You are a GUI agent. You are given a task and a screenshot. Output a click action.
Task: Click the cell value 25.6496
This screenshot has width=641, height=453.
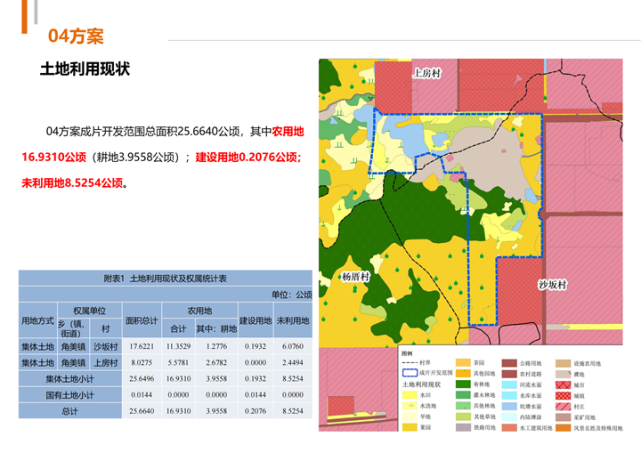[141, 379]
